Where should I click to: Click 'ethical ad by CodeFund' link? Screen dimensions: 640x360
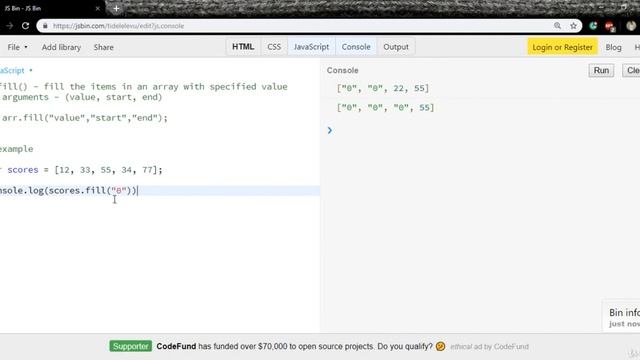pyautogui.click(x=489, y=347)
